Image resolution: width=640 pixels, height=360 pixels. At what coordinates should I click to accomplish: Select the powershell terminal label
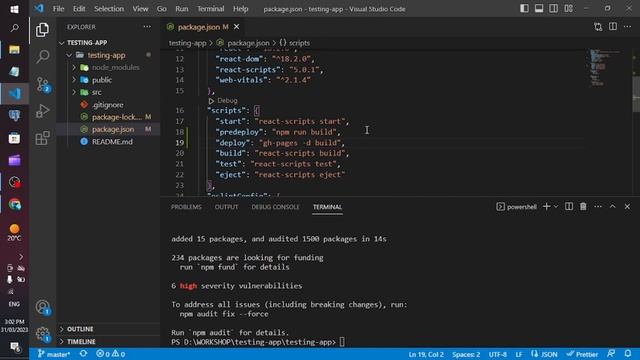[517, 207]
